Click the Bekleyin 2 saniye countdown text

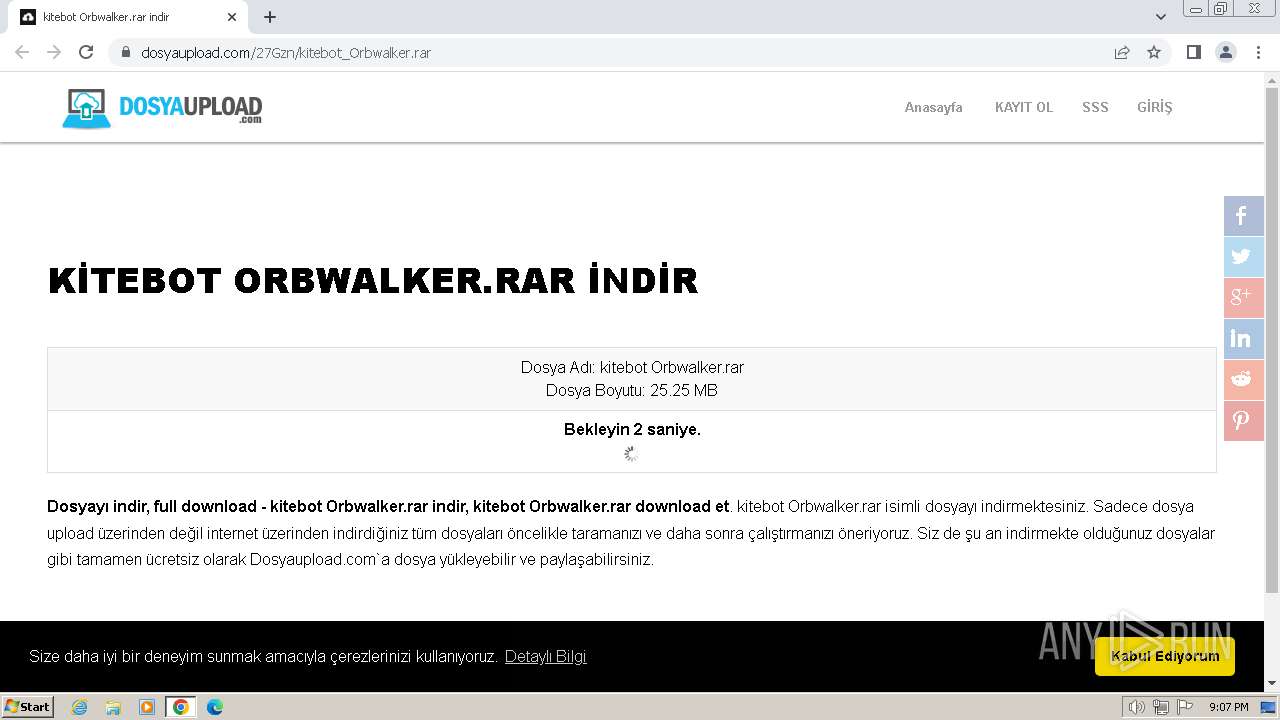(x=632, y=429)
